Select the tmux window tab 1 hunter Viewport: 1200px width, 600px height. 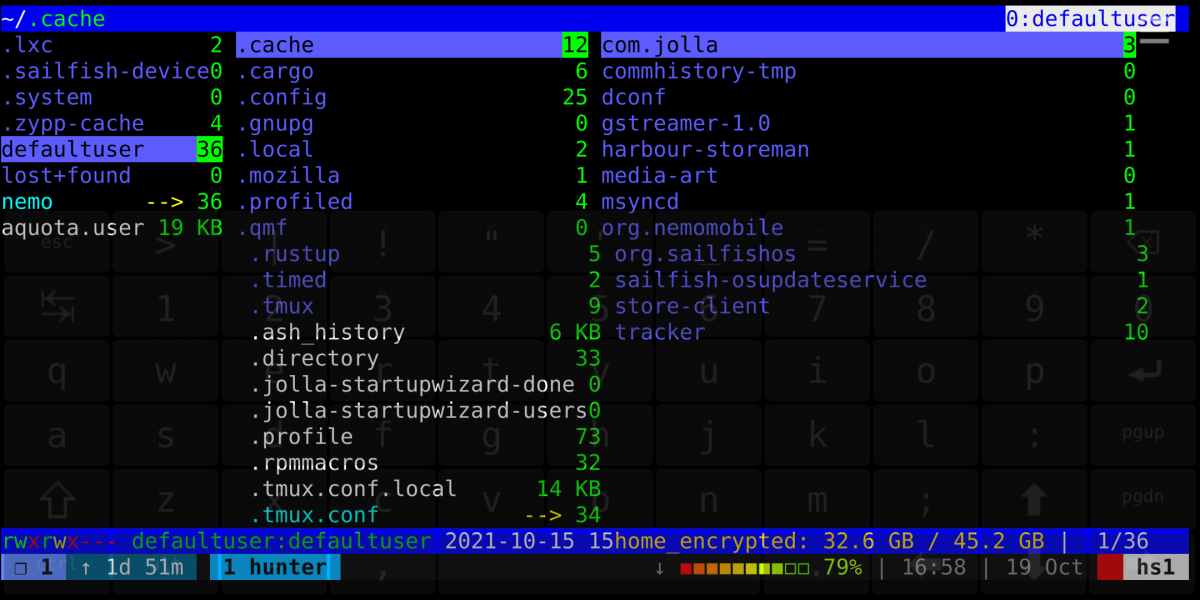click(x=274, y=568)
